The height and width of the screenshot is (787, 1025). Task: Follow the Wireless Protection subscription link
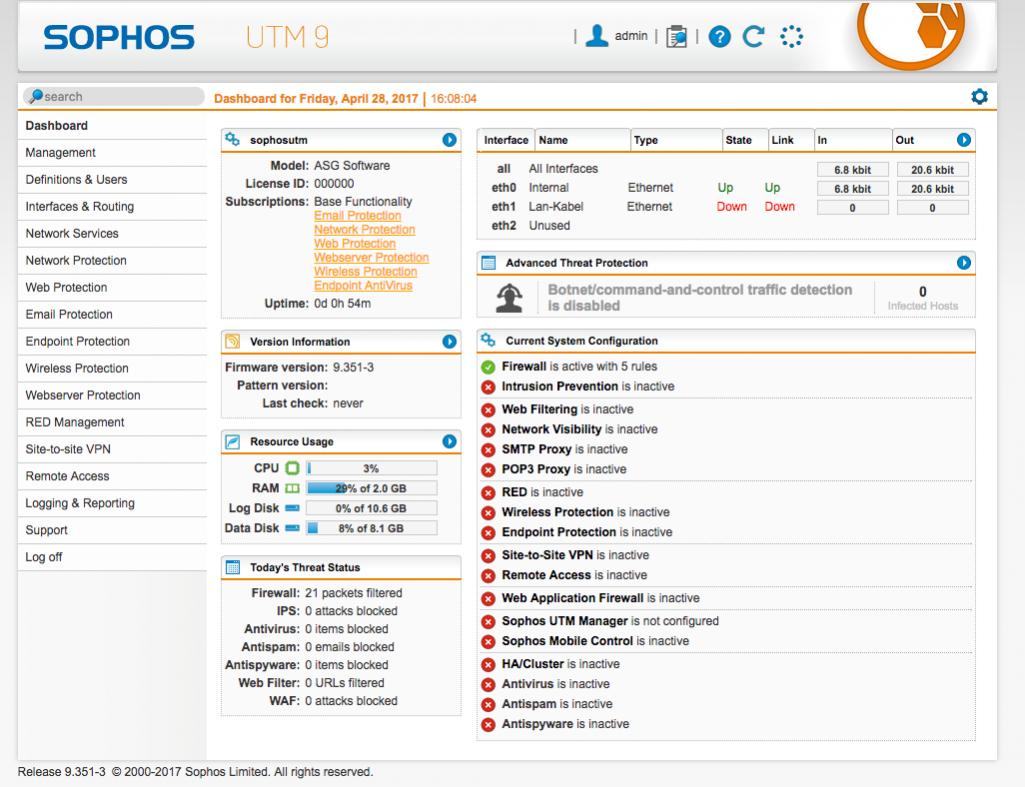tap(365, 271)
